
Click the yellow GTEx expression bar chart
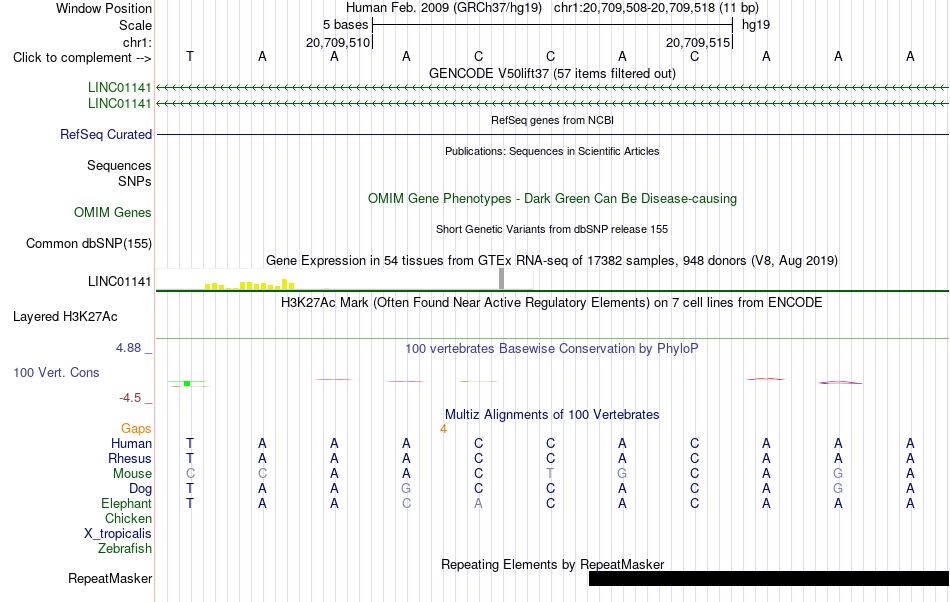pos(250,284)
